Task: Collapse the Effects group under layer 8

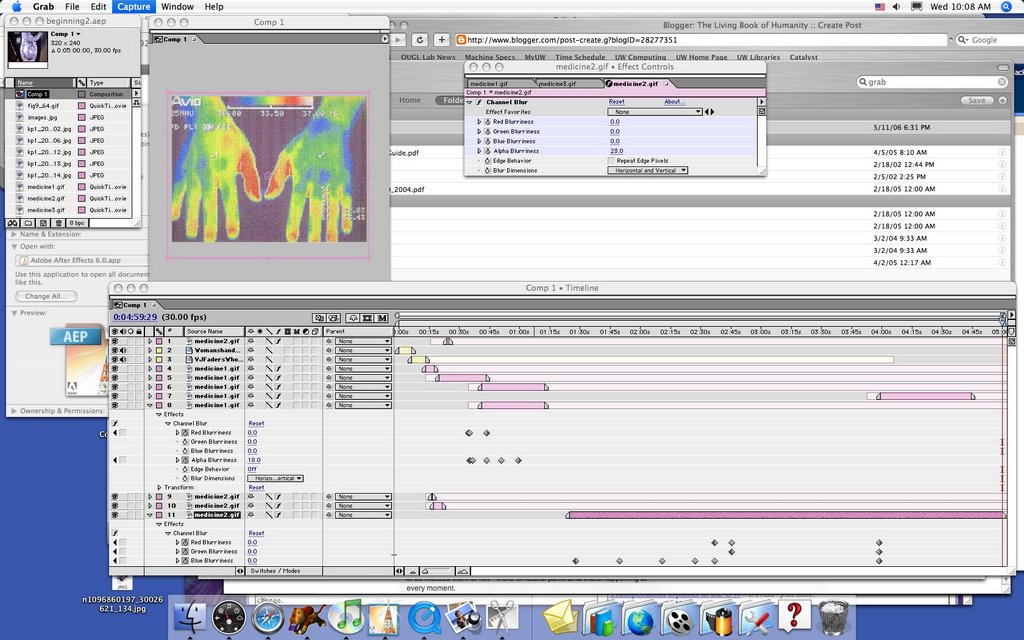Action: point(159,415)
